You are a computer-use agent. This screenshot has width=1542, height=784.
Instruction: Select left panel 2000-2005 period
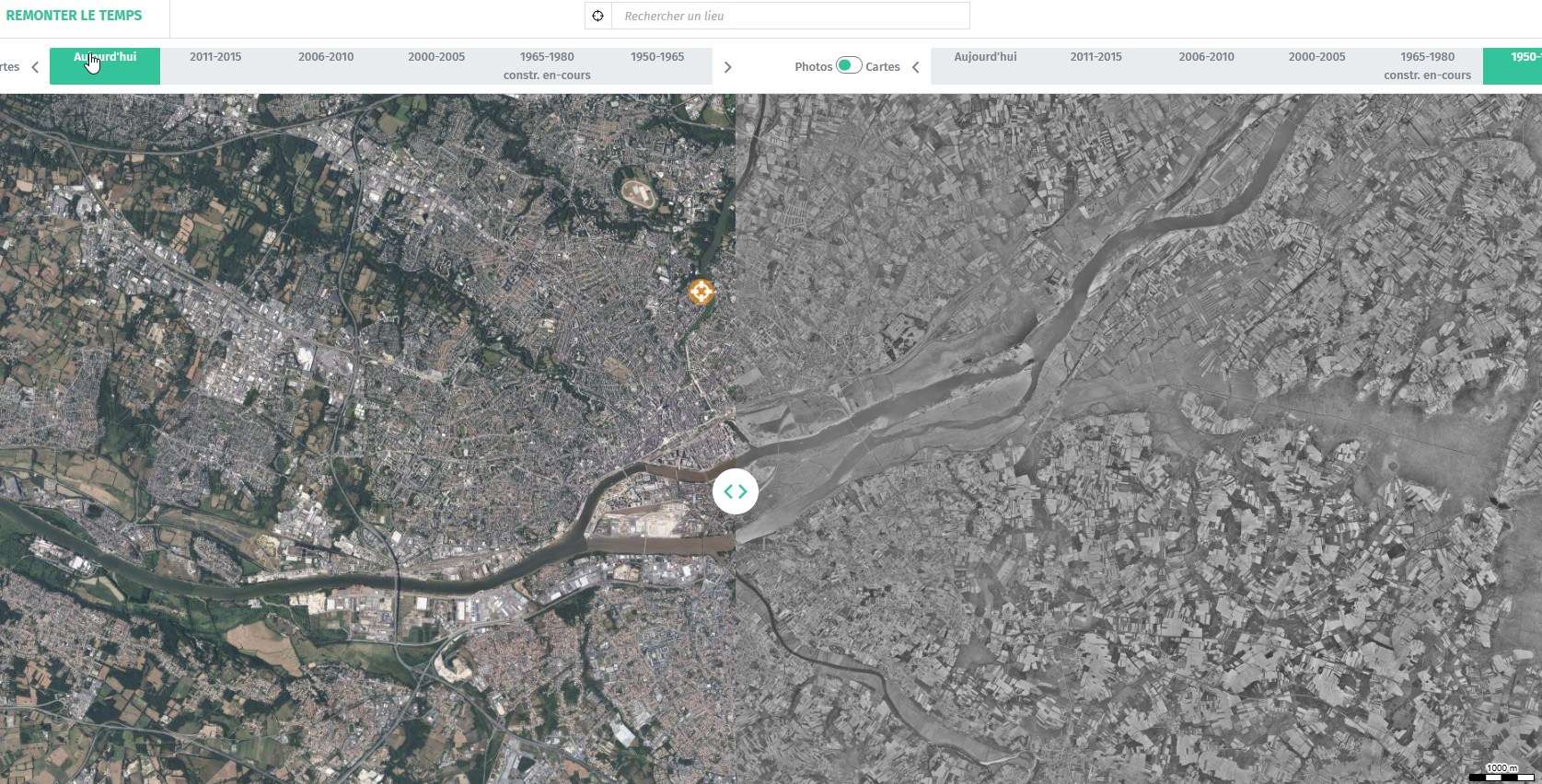pos(436,65)
